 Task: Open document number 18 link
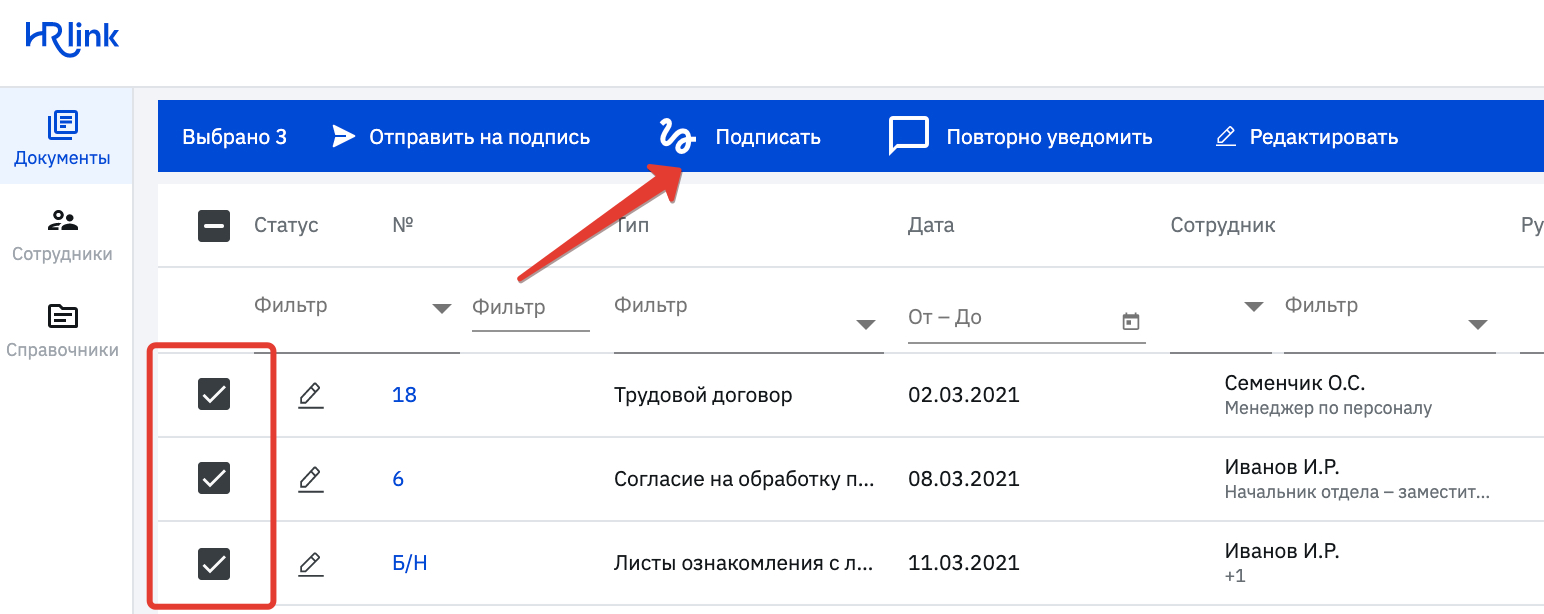pyautogui.click(x=403, y=394)
